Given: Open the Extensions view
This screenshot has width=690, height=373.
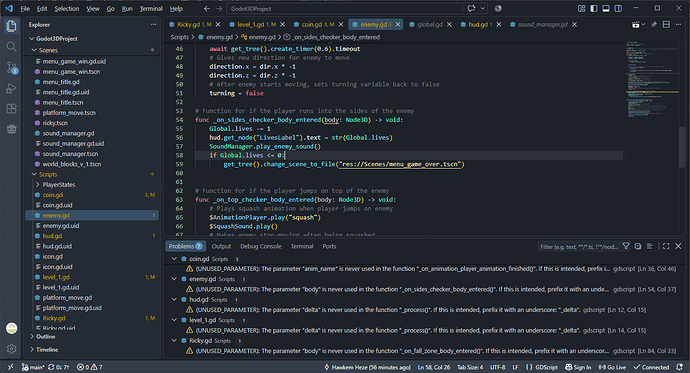Looking at the screenshot, I should [x=11, y=109].
